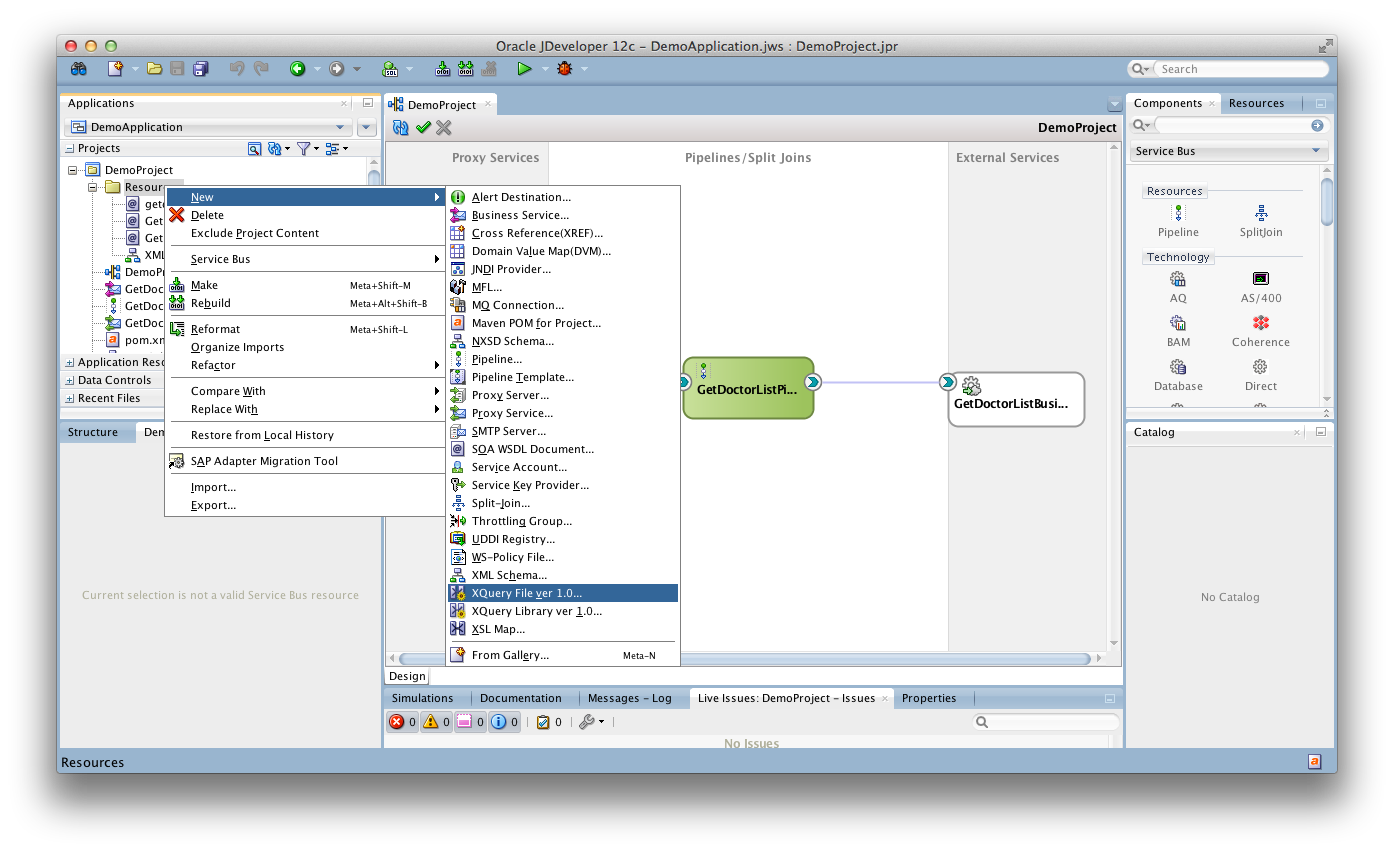Click the green validate checkmark above the canvas
The width and height of the screenshot is (1394, 852).
click(x=422, y=127)
